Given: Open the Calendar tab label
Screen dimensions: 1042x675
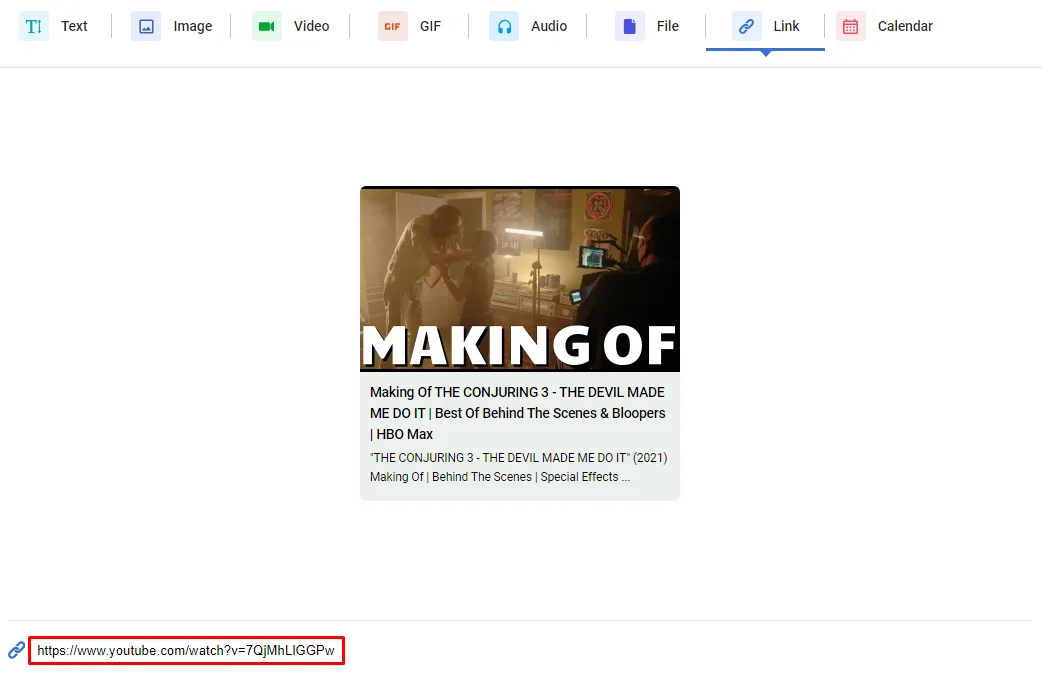Looking at the screenshot, I should tap(905, 27).
